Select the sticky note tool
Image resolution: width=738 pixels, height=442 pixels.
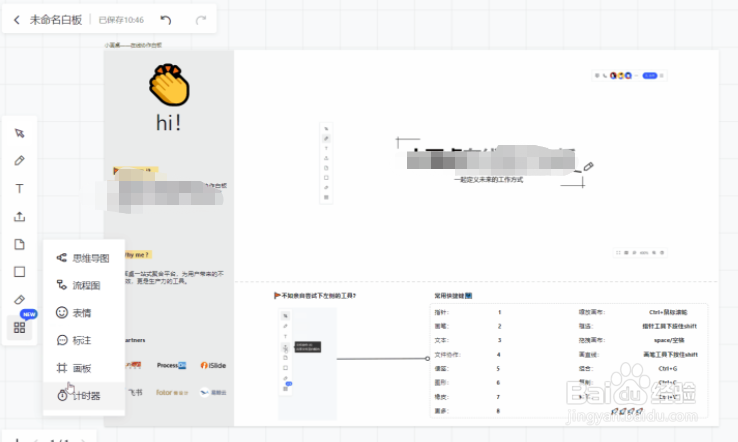point(19,244)
